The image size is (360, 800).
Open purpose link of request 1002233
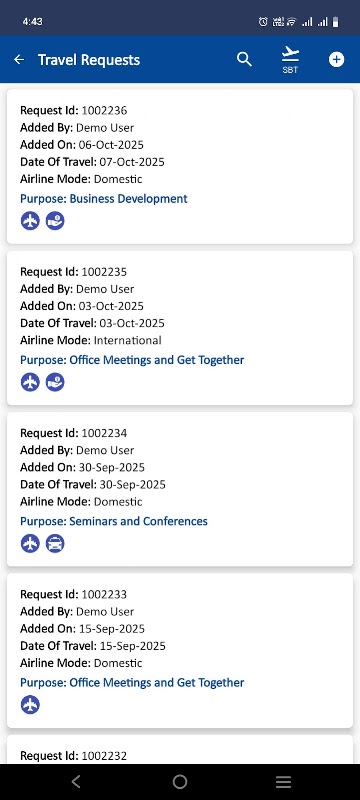click(132, 682)
